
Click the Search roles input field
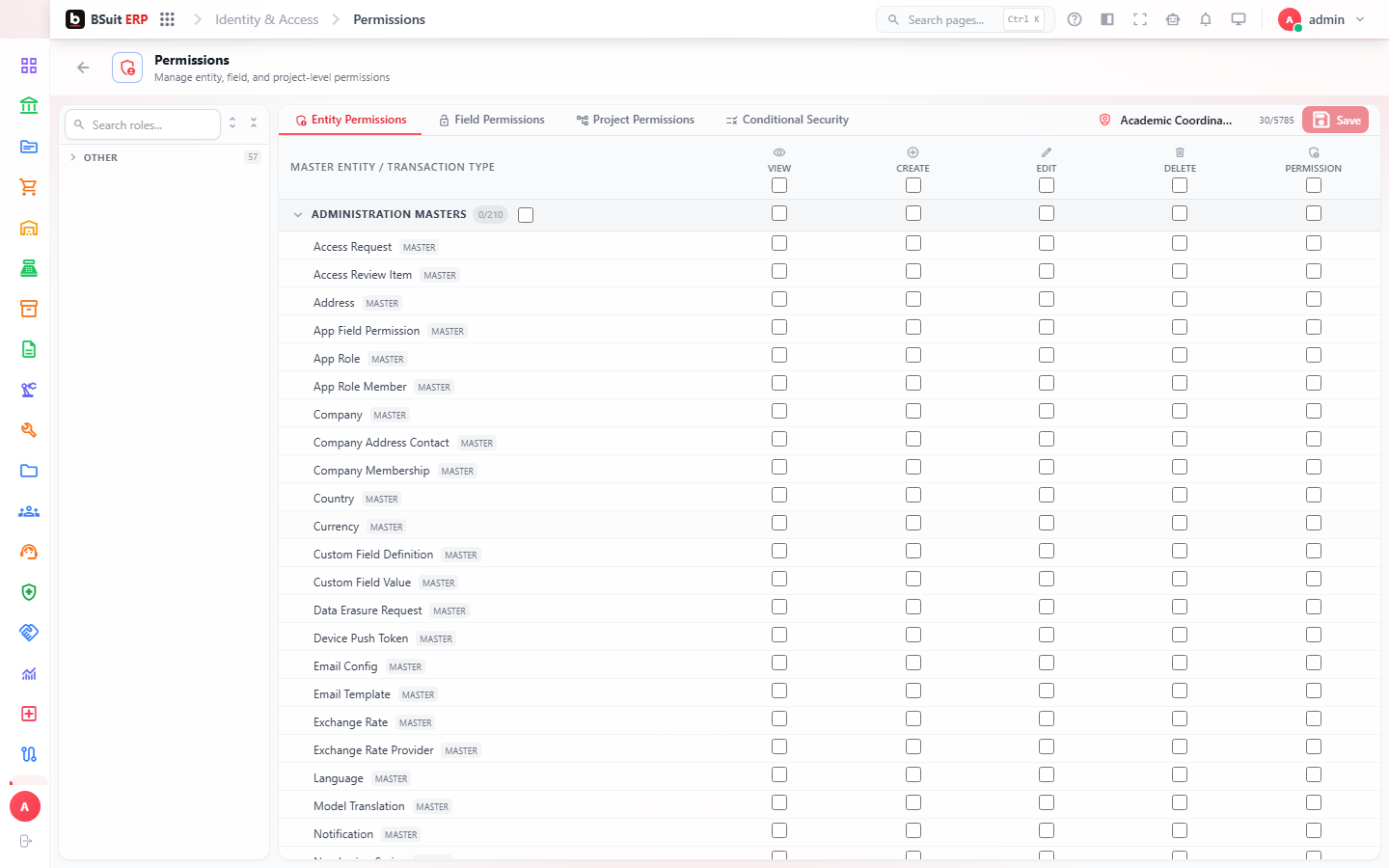143,124
